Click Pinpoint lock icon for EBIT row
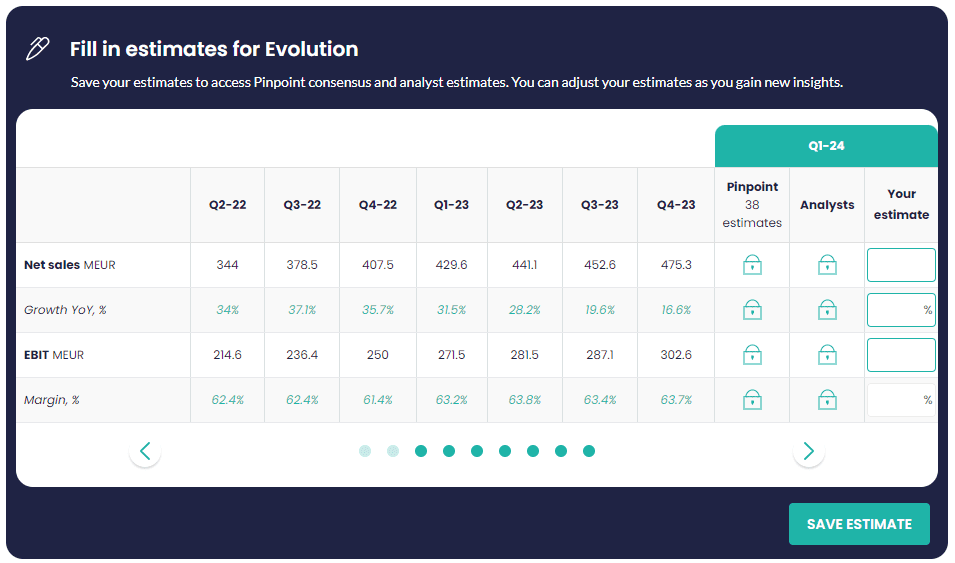This screenshot has width=955, height=563. tap(752, 355)
